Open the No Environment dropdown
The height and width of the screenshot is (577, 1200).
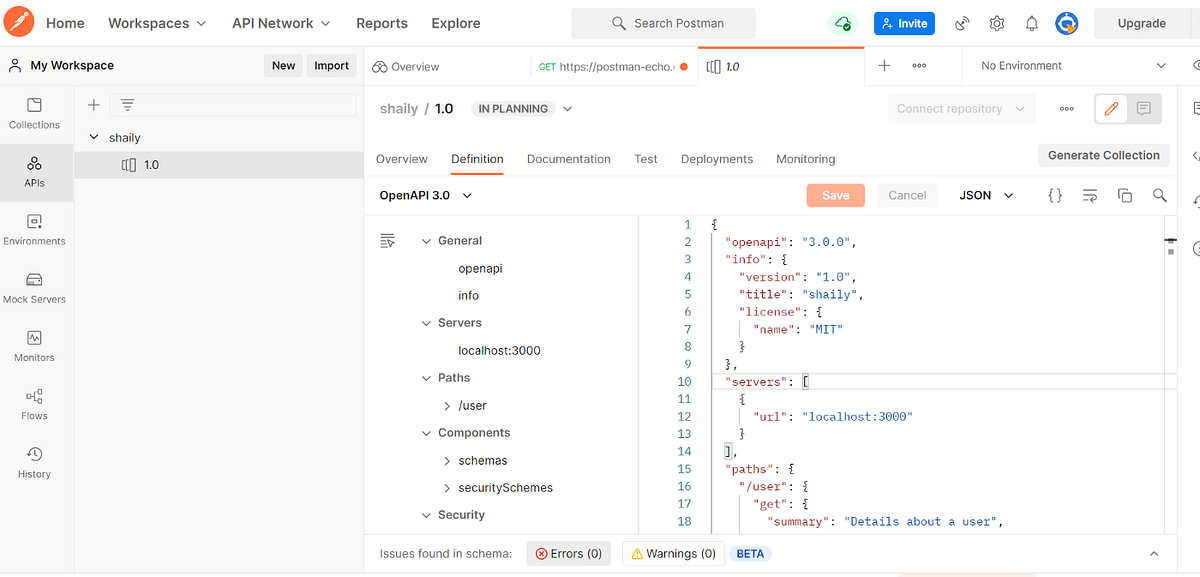1070,64
